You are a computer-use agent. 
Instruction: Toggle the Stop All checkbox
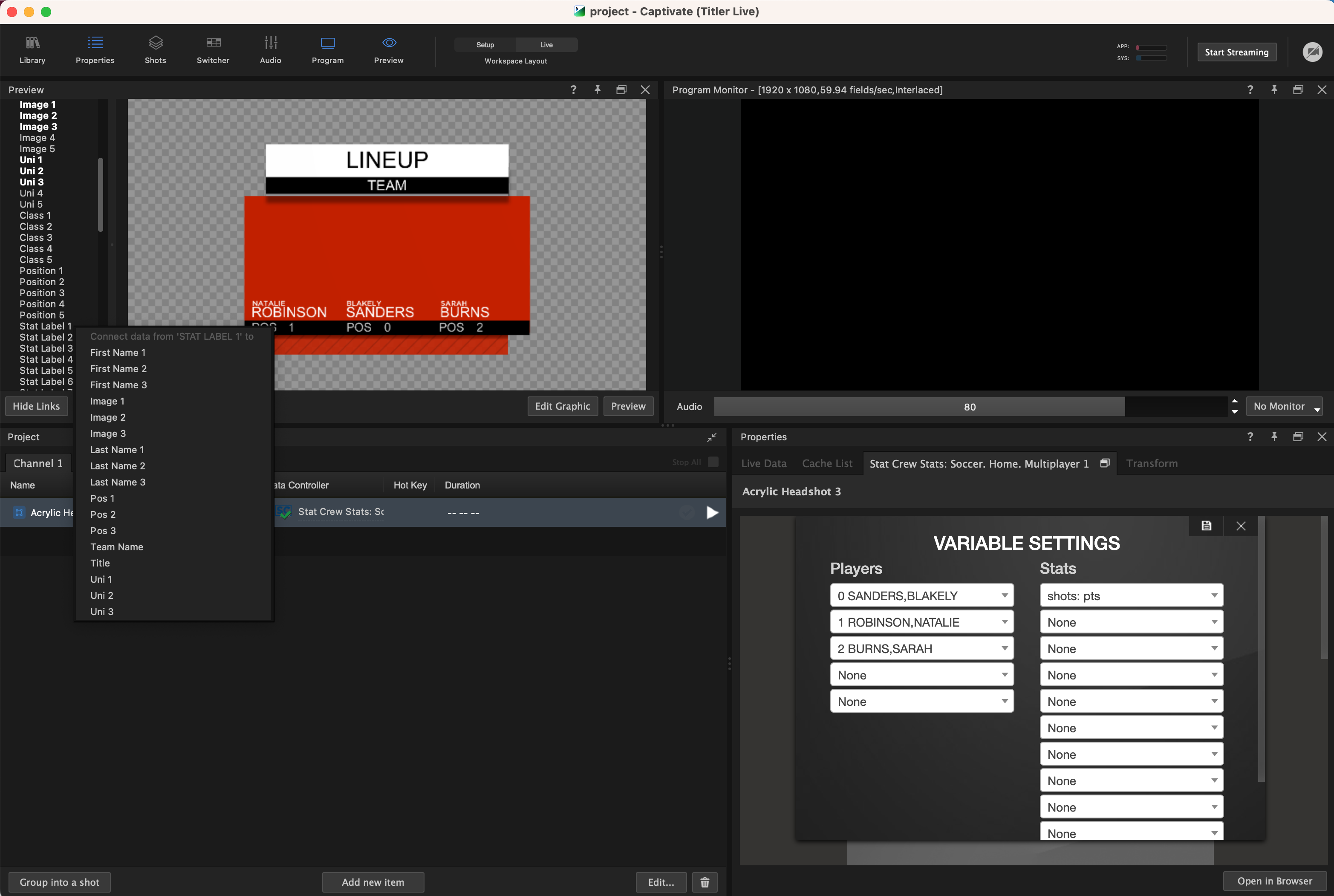click(x=713, y=462)
